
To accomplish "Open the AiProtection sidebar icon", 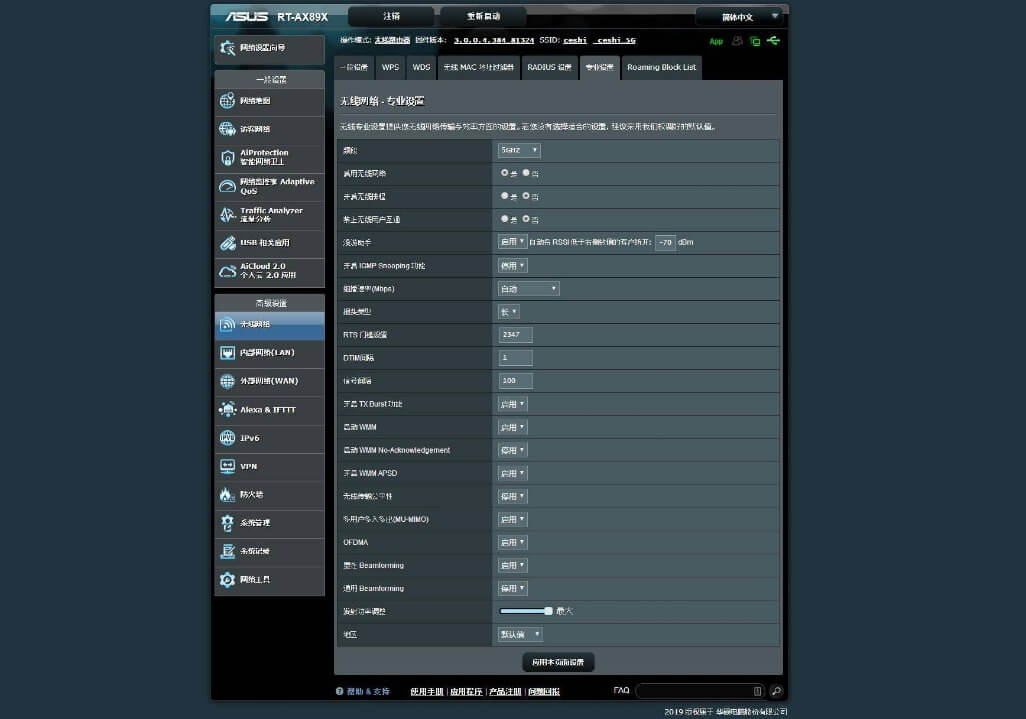I will [x=227, y=158].
